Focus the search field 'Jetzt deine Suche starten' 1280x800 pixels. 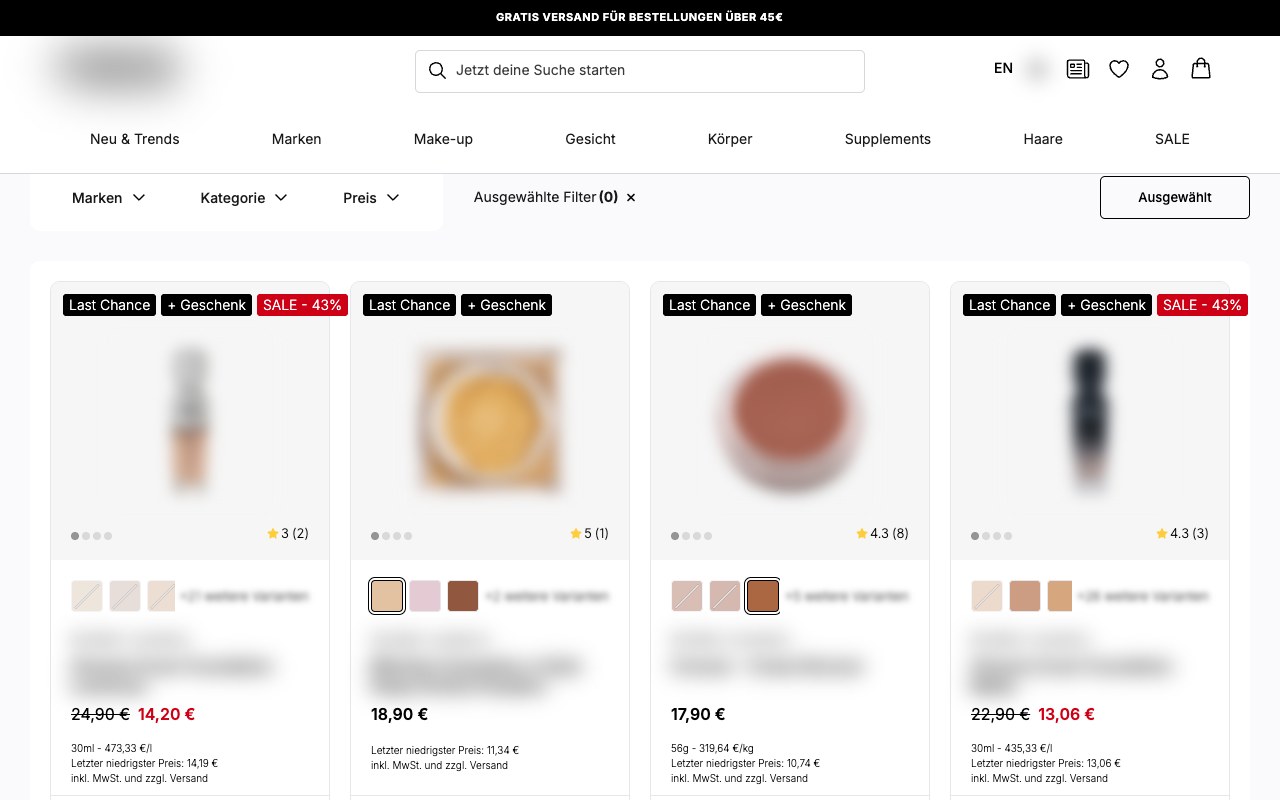pos(640,71)
